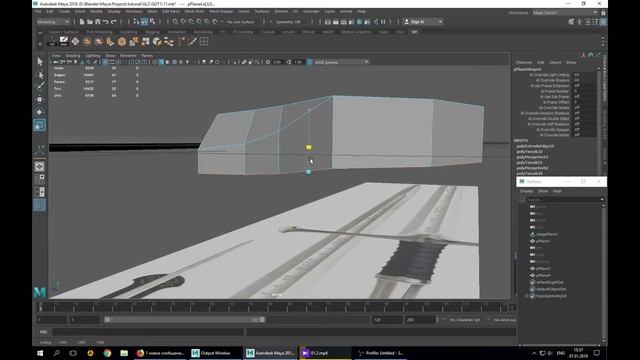Screen dimensions: 640x360
Task: Toggle the Channel Box panel icon top right
Action: (603, 22)
